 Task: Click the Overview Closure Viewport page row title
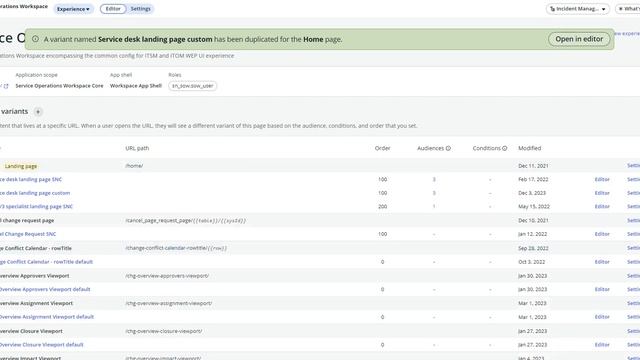point(31,331)
